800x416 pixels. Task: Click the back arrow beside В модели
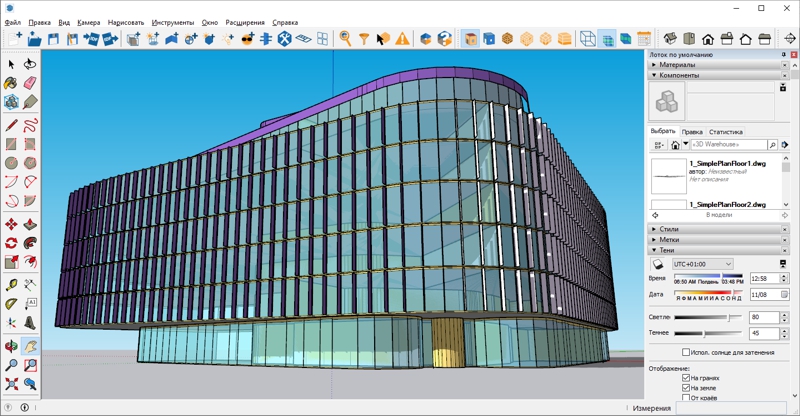pyautogui.click(x=655, y=215)
